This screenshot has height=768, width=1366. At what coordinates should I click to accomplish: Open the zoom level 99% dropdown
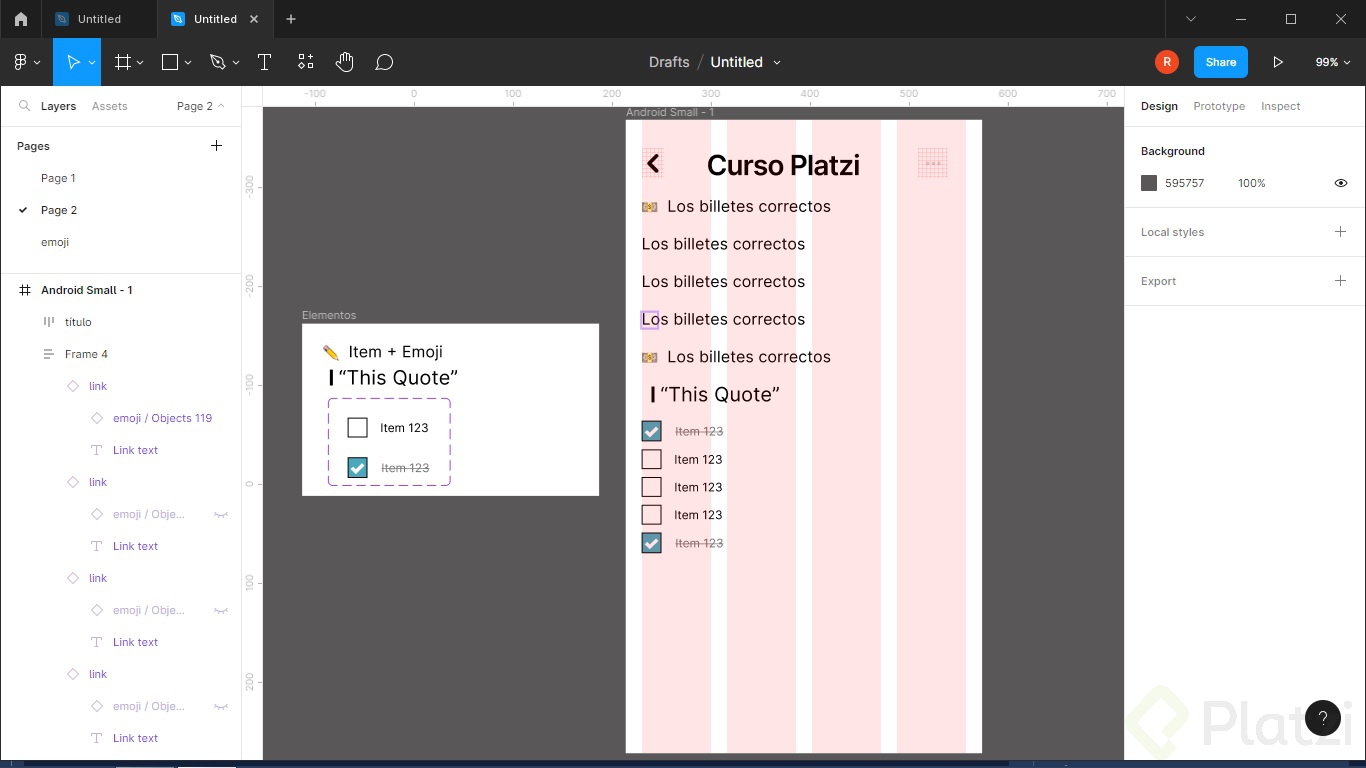(1333, 62)
